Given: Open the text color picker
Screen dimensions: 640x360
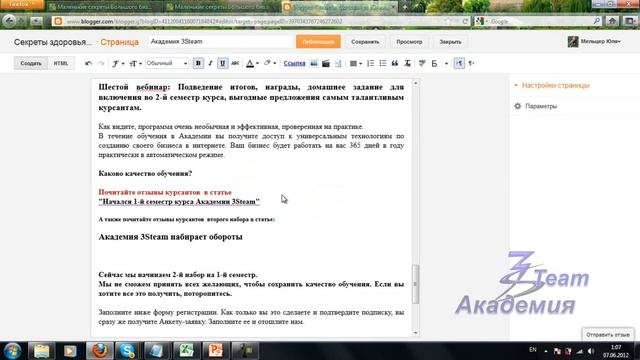Looking at the screenshot, I should point(252,63).
